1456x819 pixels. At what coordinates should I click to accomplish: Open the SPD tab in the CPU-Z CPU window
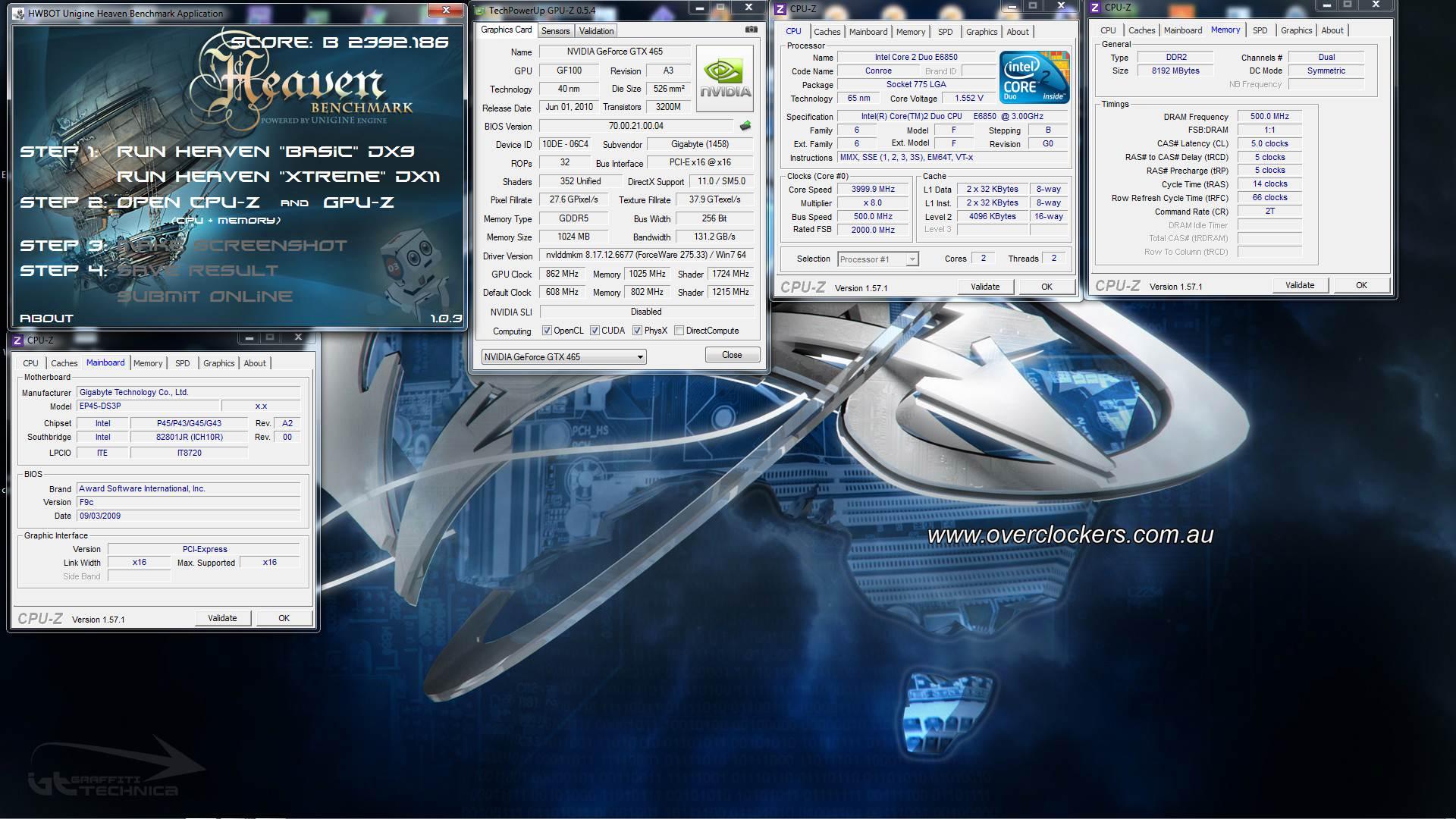pos(945,32)
